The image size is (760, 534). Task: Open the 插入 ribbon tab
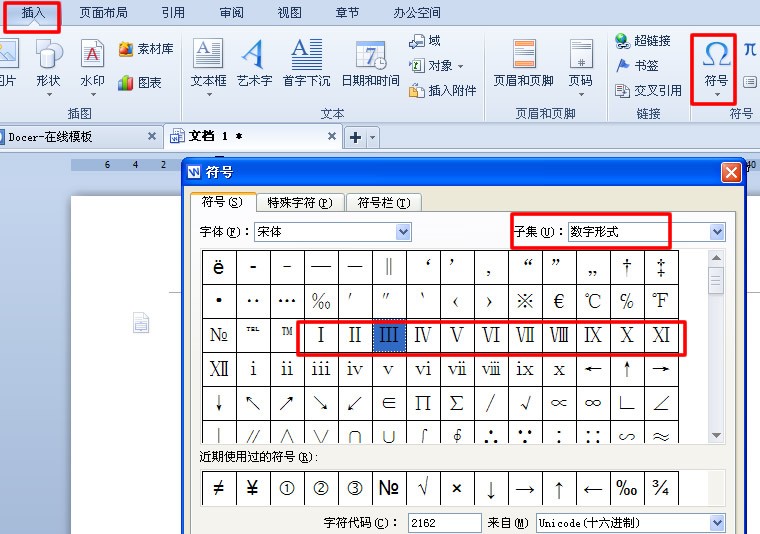tap(33, 13)
